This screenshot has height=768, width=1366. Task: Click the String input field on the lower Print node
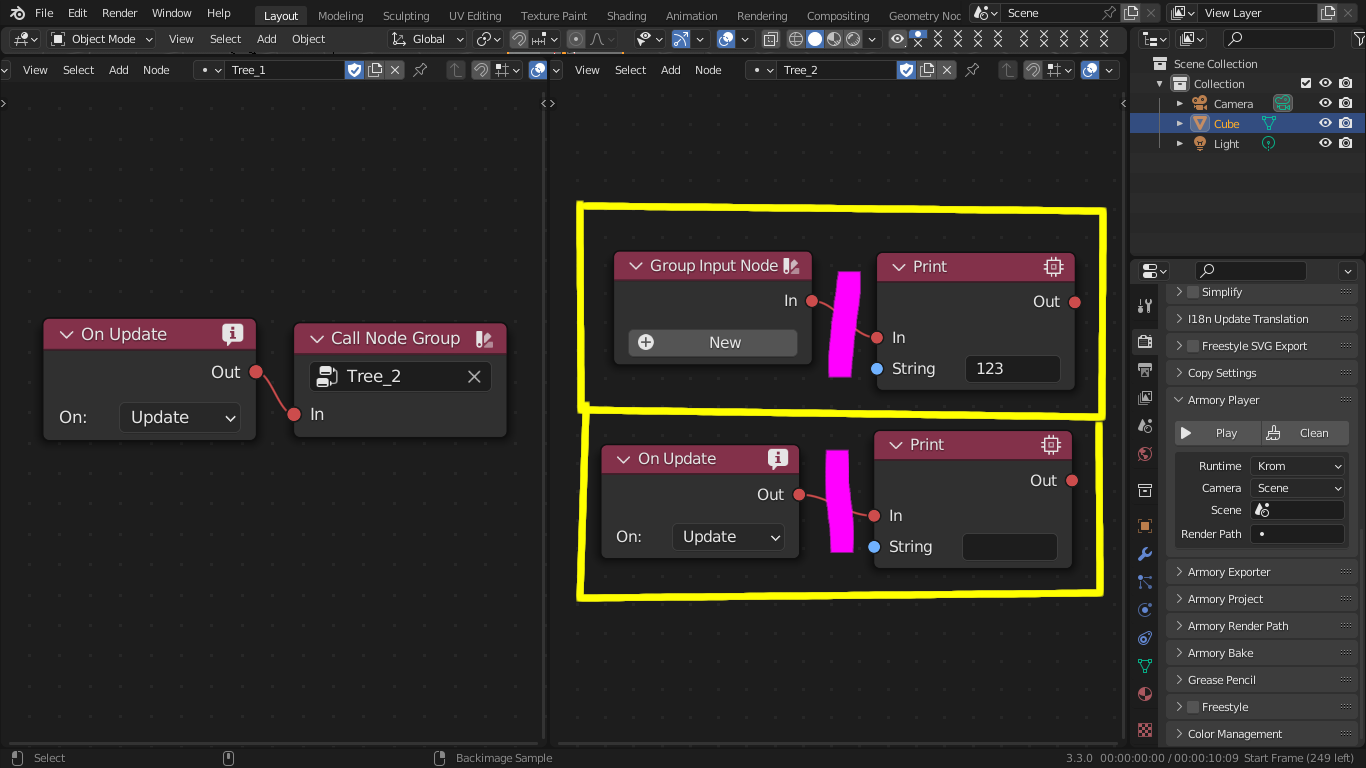(1009, 546)
